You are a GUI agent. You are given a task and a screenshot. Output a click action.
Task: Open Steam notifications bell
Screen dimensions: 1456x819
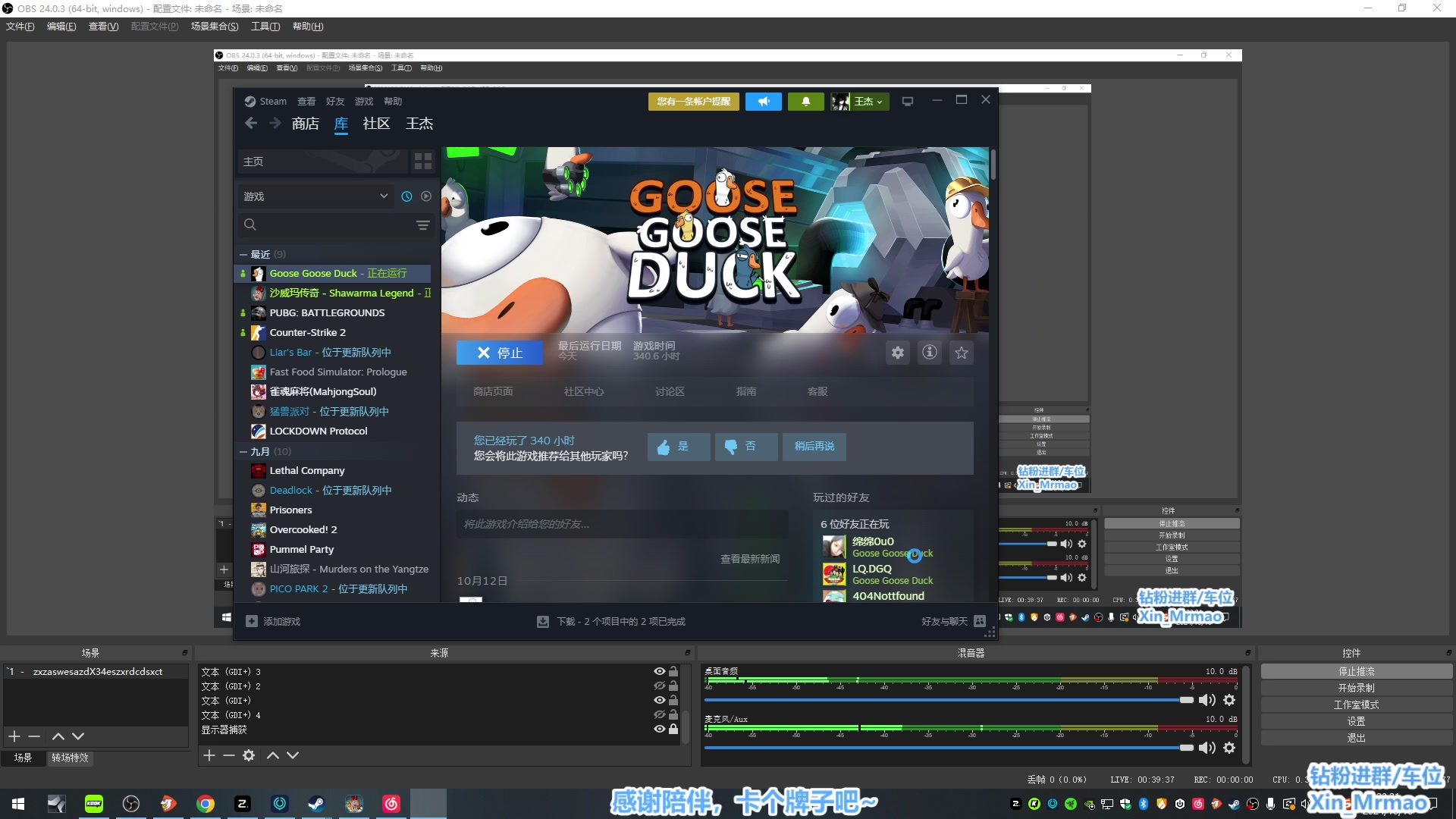[806, 102]
